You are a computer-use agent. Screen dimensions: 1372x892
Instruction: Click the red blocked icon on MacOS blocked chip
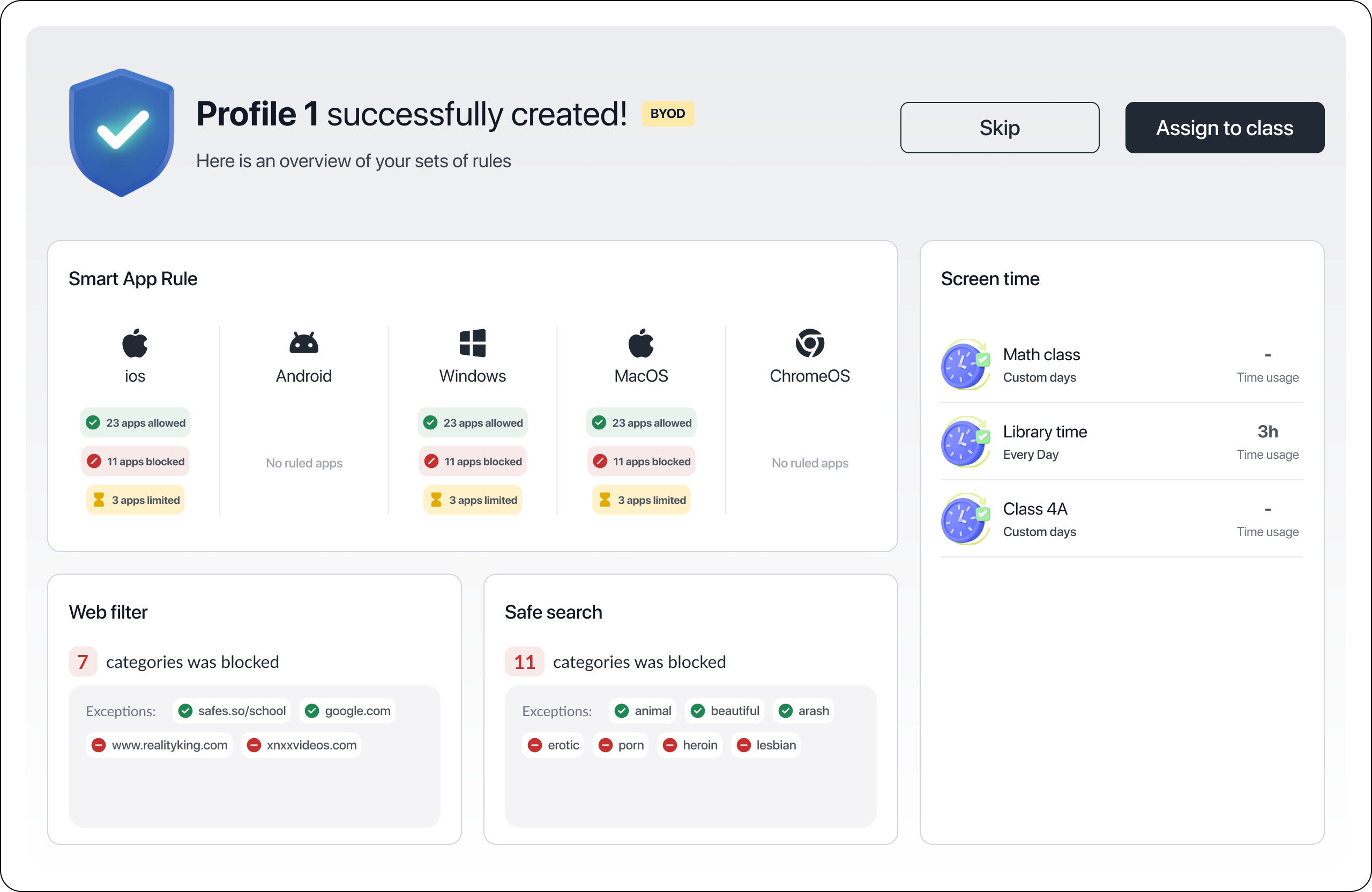tap(600, 462)
